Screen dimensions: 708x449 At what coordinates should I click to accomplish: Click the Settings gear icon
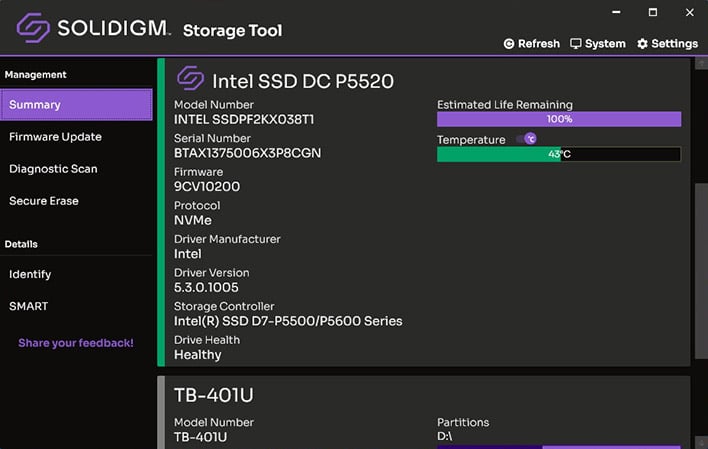[642, 44]
